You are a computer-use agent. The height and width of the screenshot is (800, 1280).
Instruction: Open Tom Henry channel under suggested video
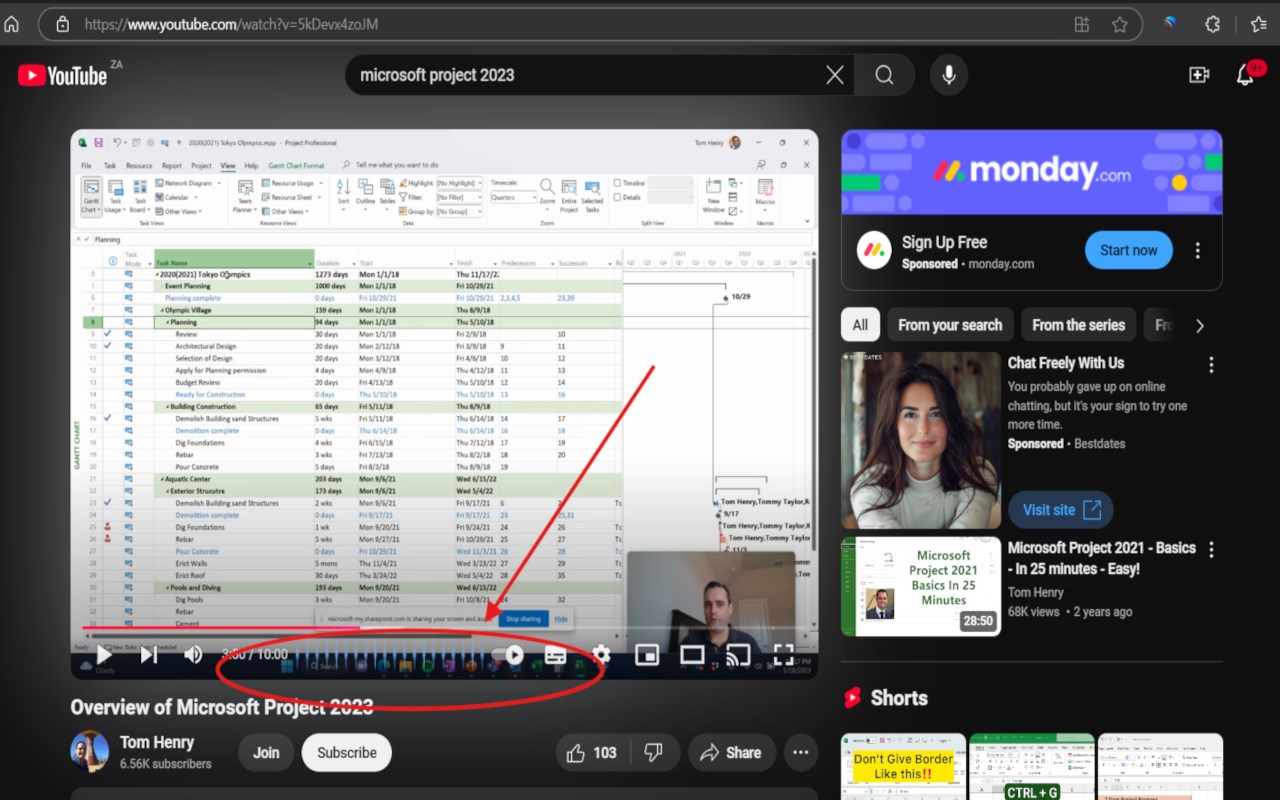1035,592
